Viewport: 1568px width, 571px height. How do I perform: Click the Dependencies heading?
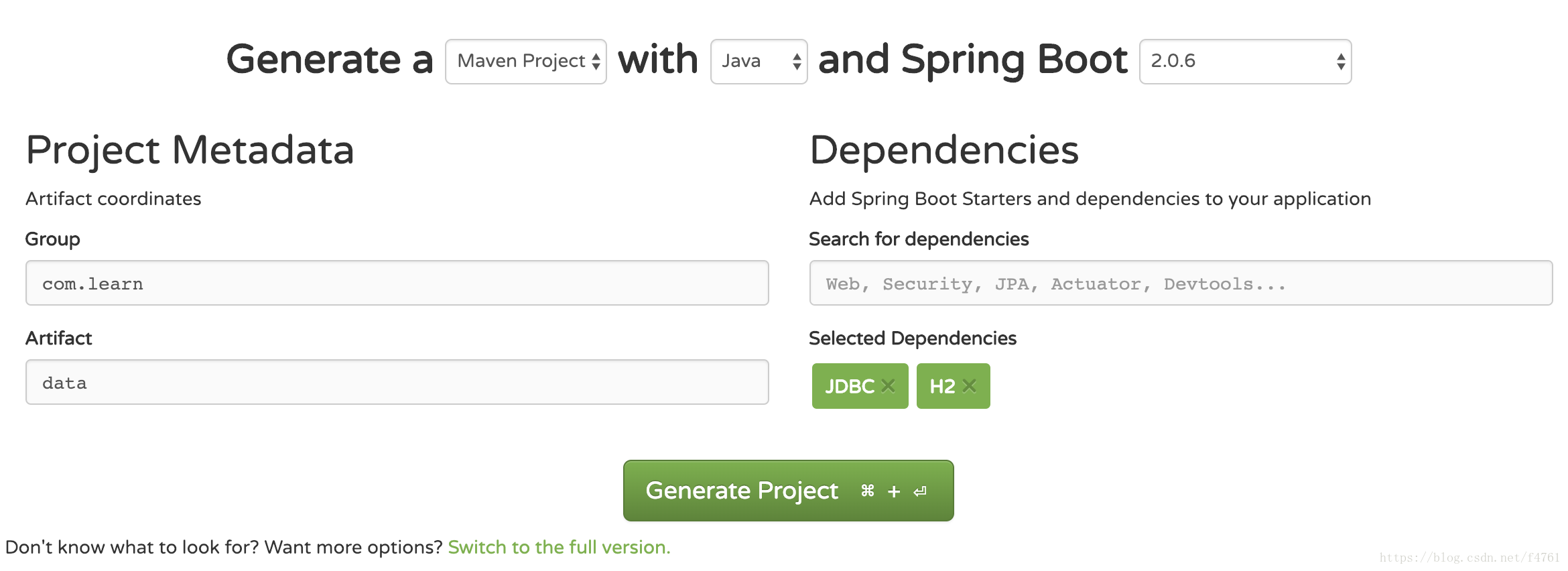944,150
